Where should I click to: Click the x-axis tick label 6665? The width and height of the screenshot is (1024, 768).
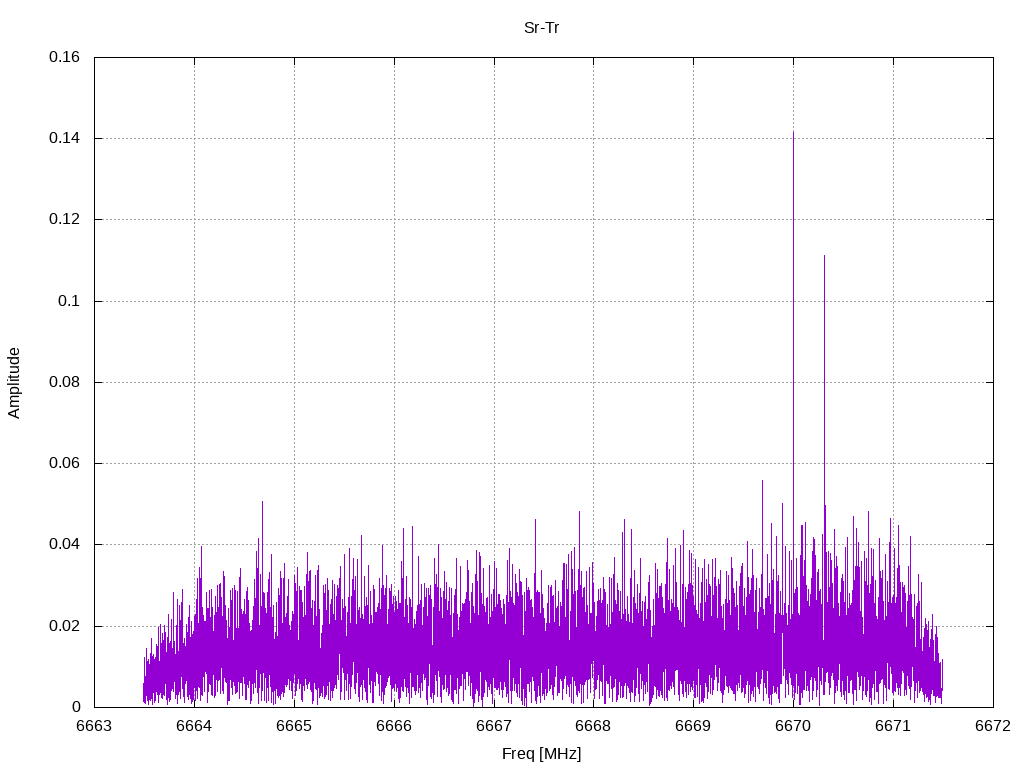[x=294, y=726]
